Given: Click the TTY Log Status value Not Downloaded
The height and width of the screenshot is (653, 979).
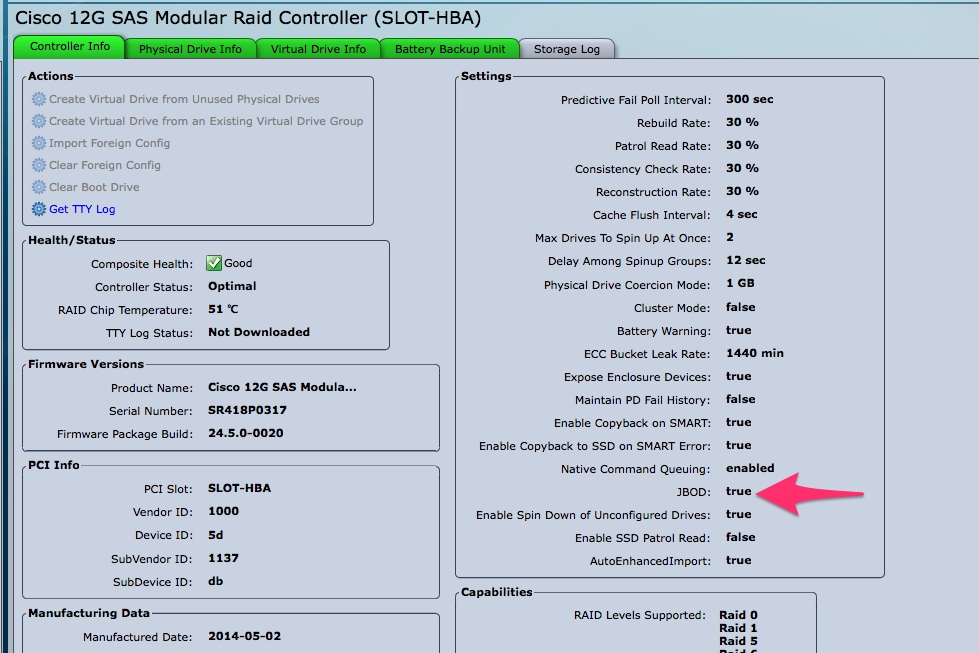Looking at the screenshot, I should tap(258, 332).
